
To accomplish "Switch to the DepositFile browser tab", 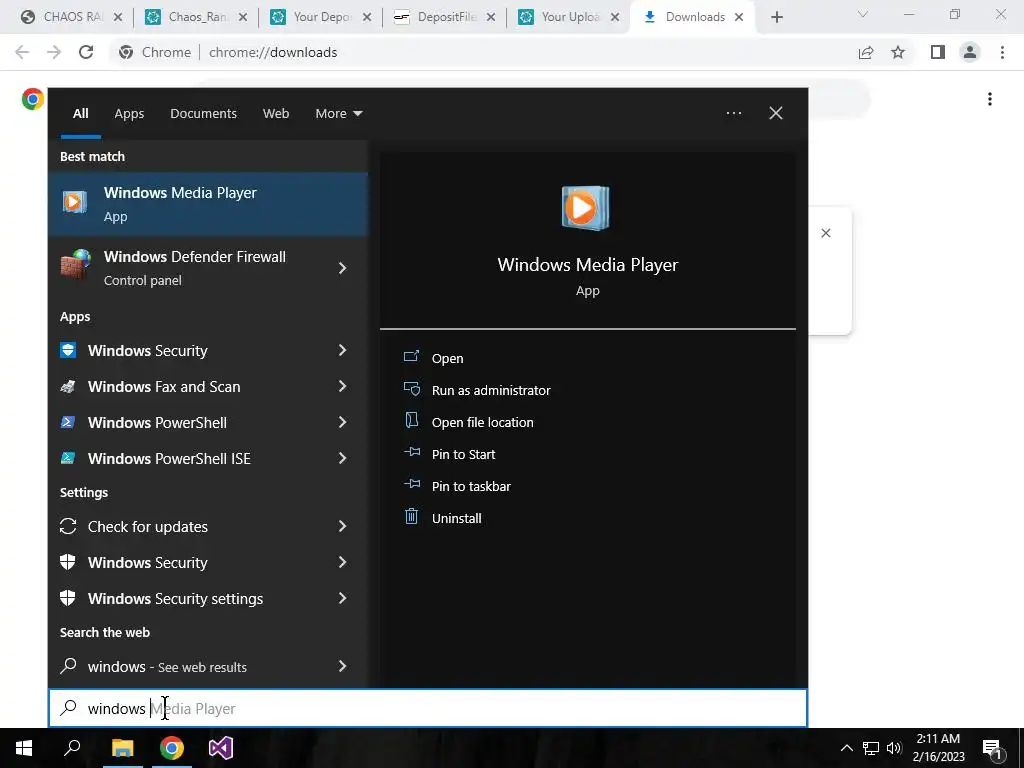I will pyautogui.click(x=446, y=17).
